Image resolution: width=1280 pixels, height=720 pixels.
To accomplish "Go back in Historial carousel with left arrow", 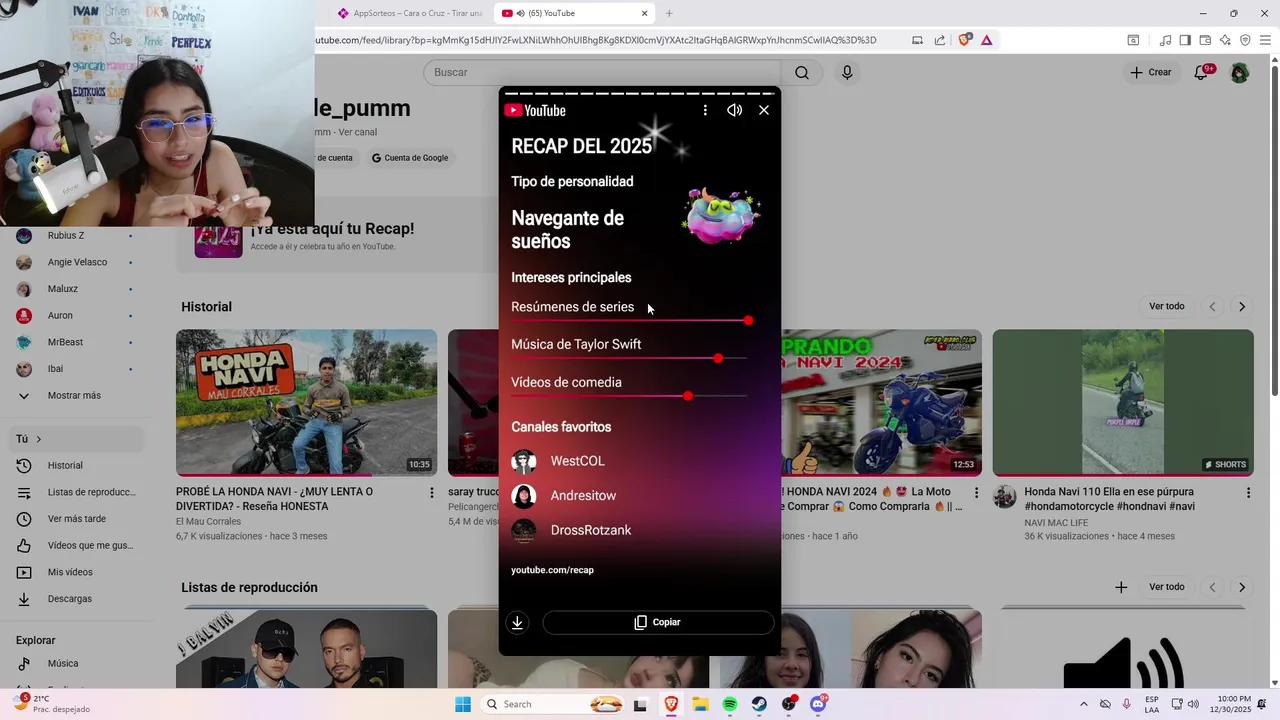I will [x=1212, y=306].
